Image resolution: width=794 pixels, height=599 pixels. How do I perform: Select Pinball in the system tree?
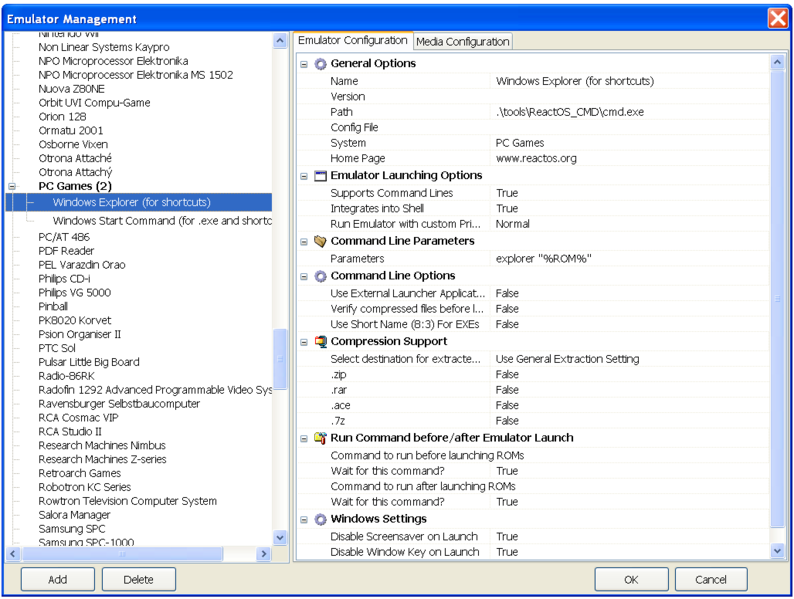(53, 306)
